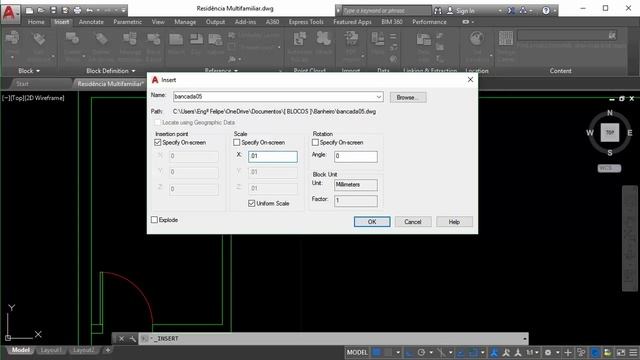Image resolution: width=640 pixels, height=360 pixels.
Task: Click the grid display icon in status bar
Action: (x=377, y=352)
